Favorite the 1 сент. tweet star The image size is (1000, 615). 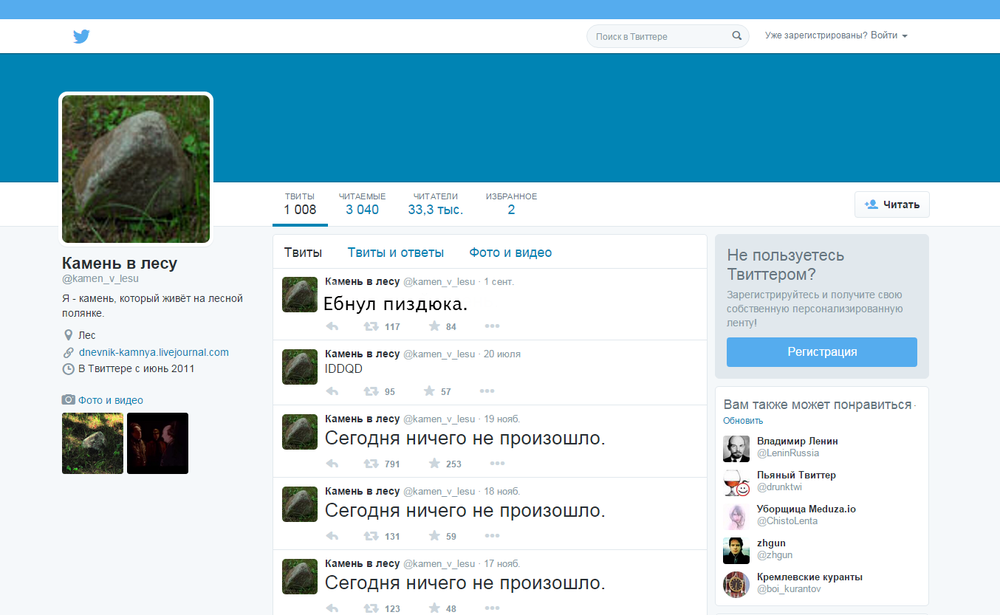tap(434, 327)
